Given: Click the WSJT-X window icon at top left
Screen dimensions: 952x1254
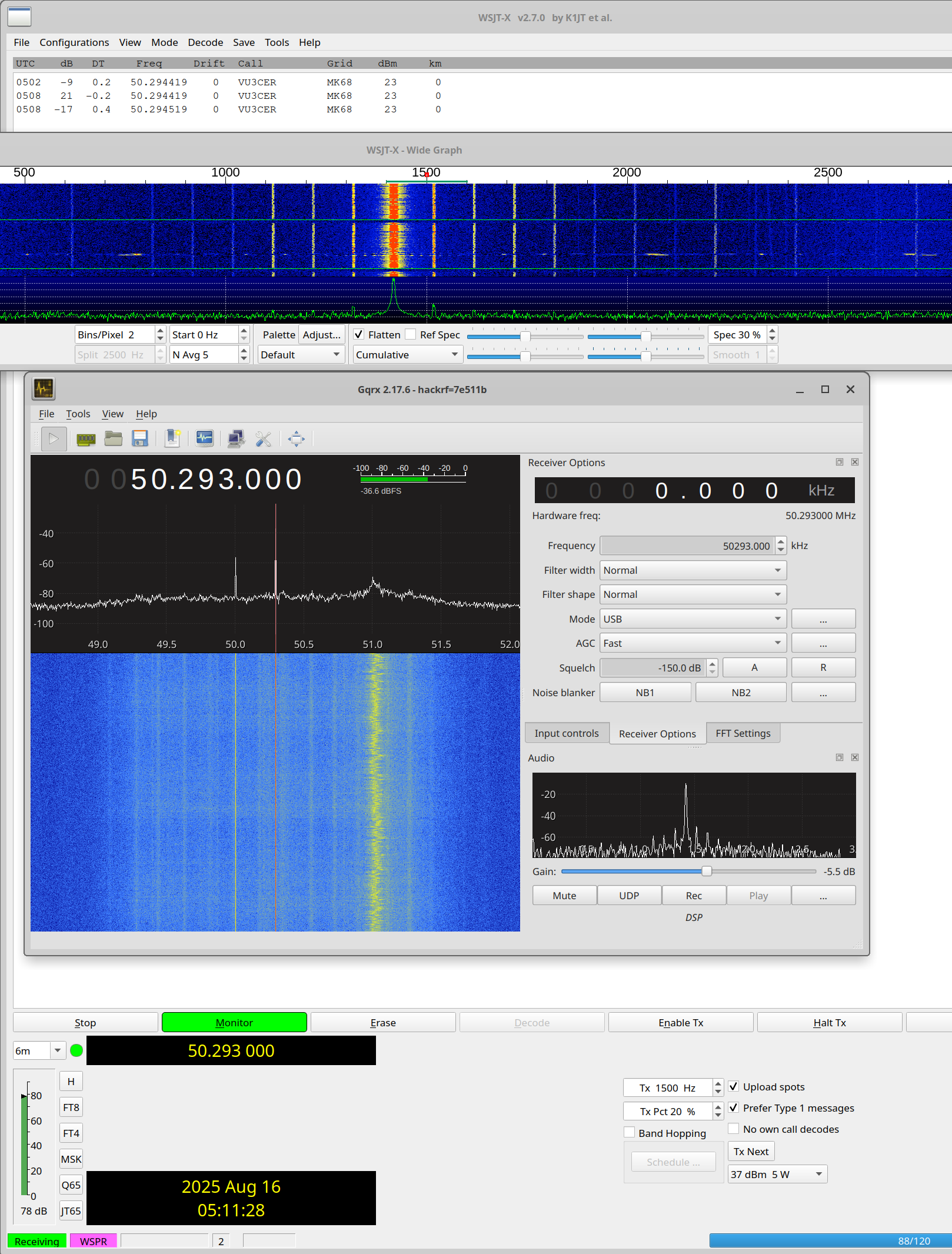Looking at the screenshot, I should 19,16.
